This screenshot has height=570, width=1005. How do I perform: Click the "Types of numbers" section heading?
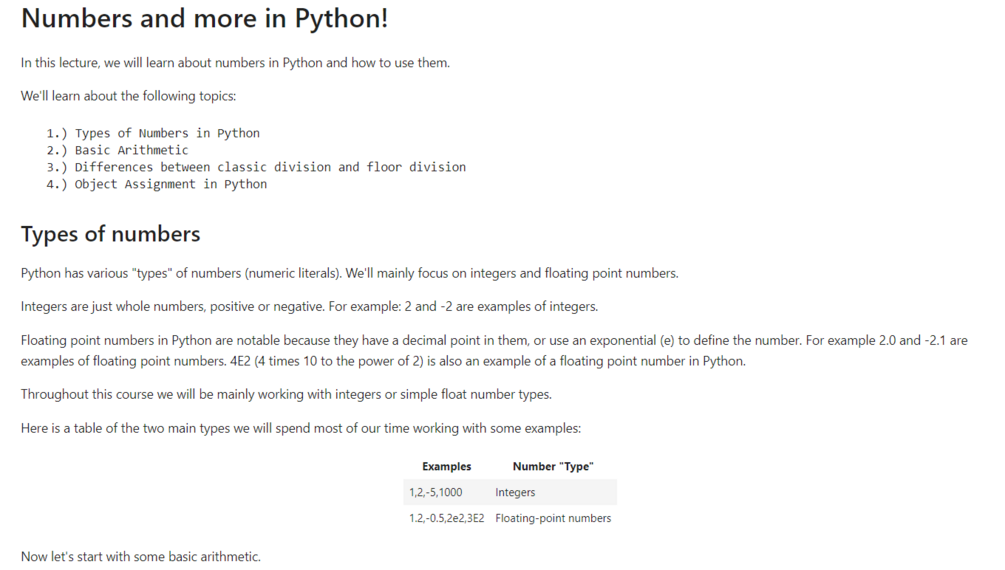click(x=110, y=234)
